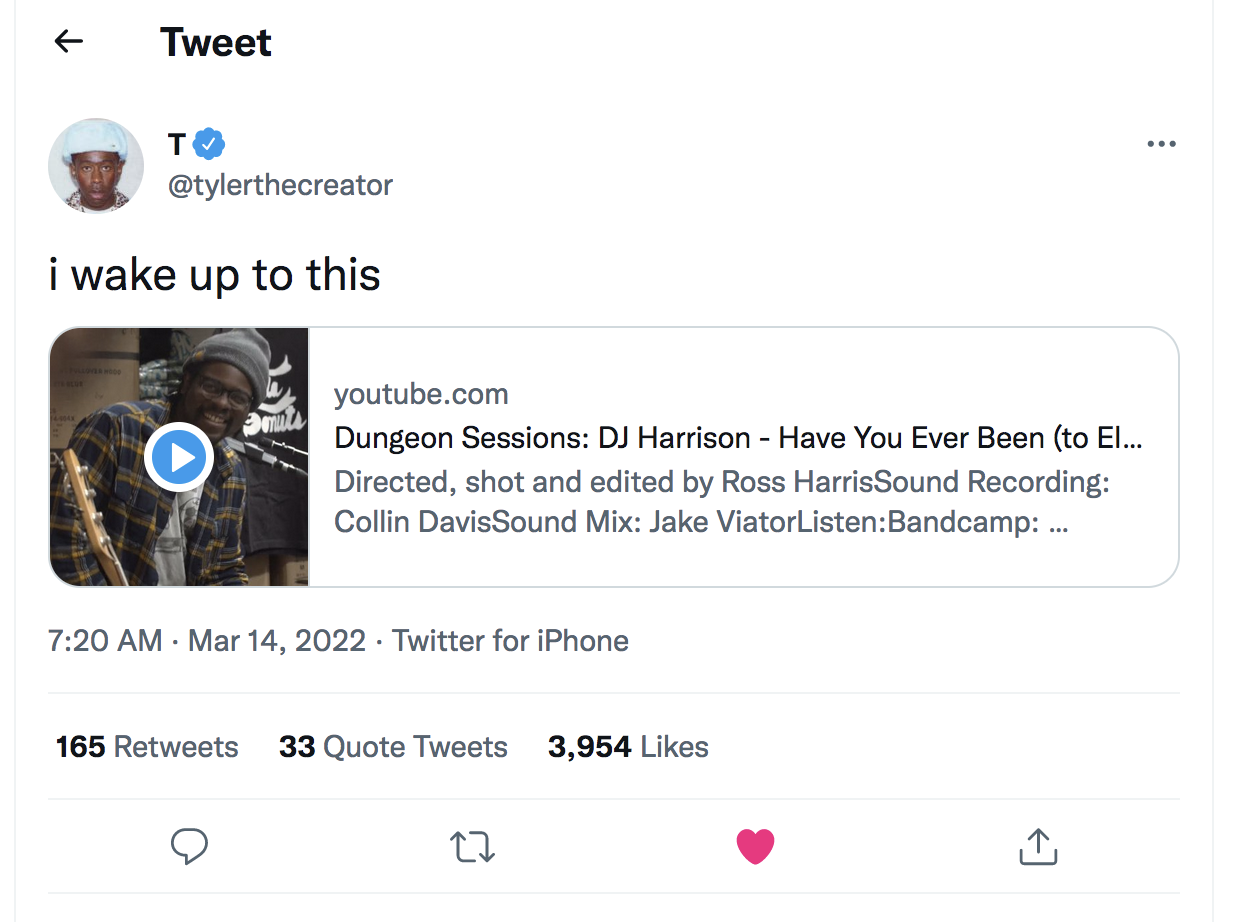Open the profile avatar picture
1240x922 pixels.
coord(96,165)
